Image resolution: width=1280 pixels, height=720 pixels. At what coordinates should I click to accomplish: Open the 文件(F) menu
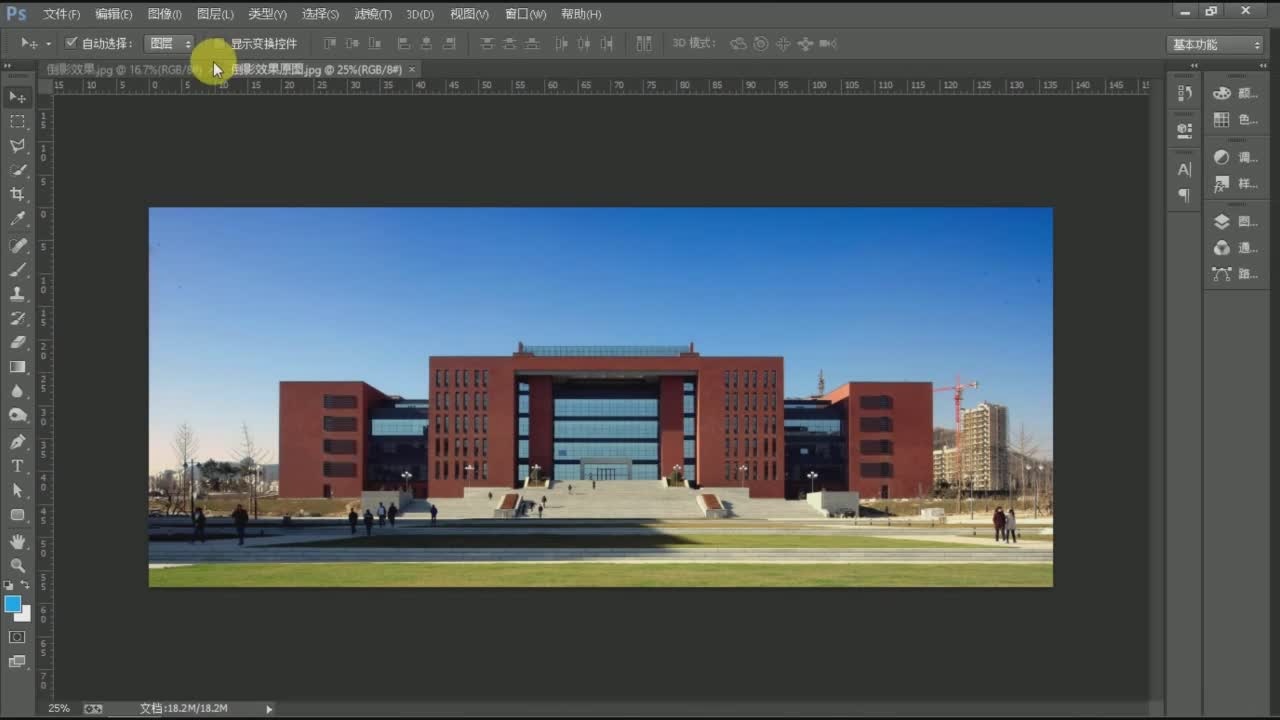tap(62, 14)
